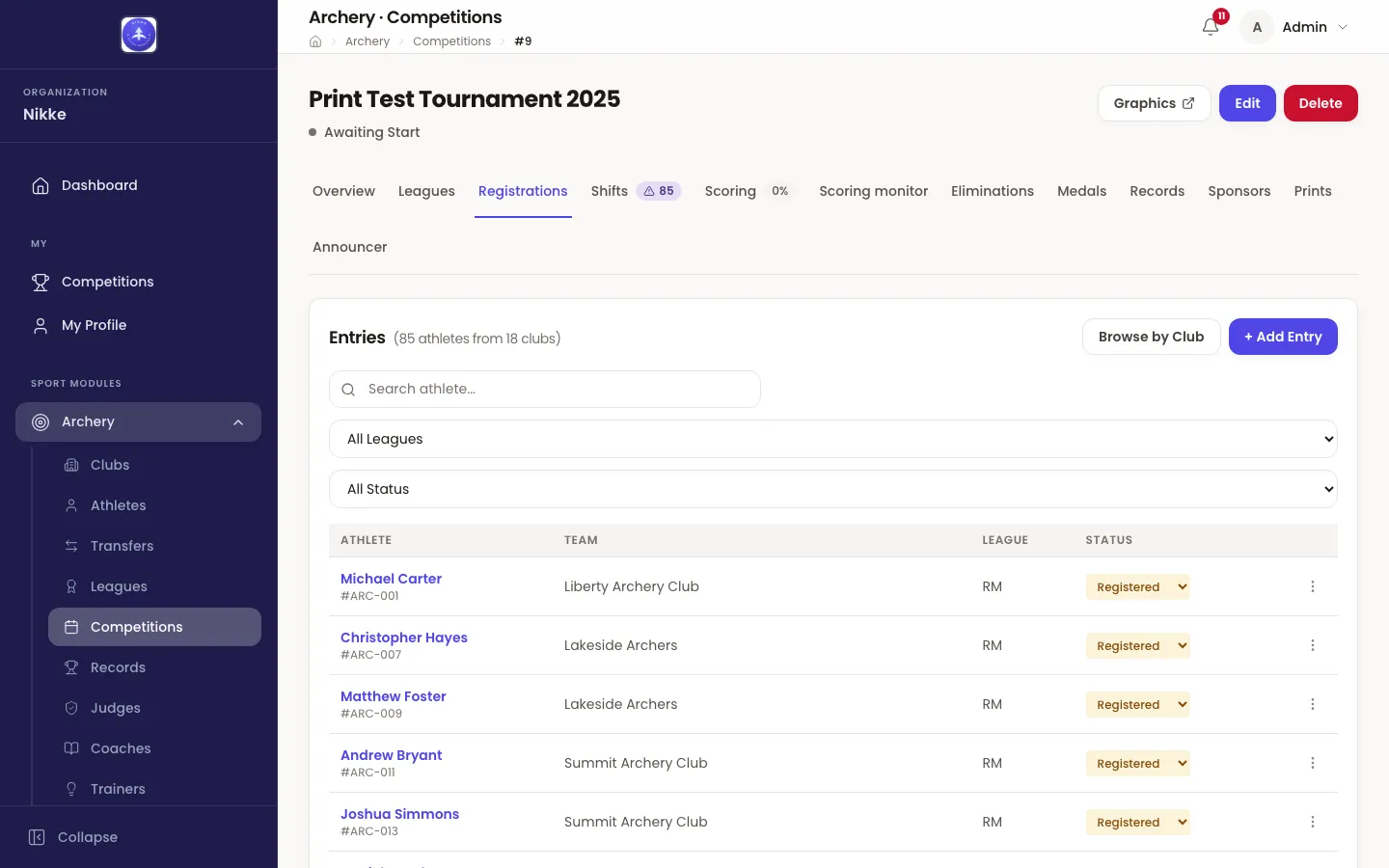1389x868 pixels.
Task: Open the Prints tab
Action: point(1313,191)
